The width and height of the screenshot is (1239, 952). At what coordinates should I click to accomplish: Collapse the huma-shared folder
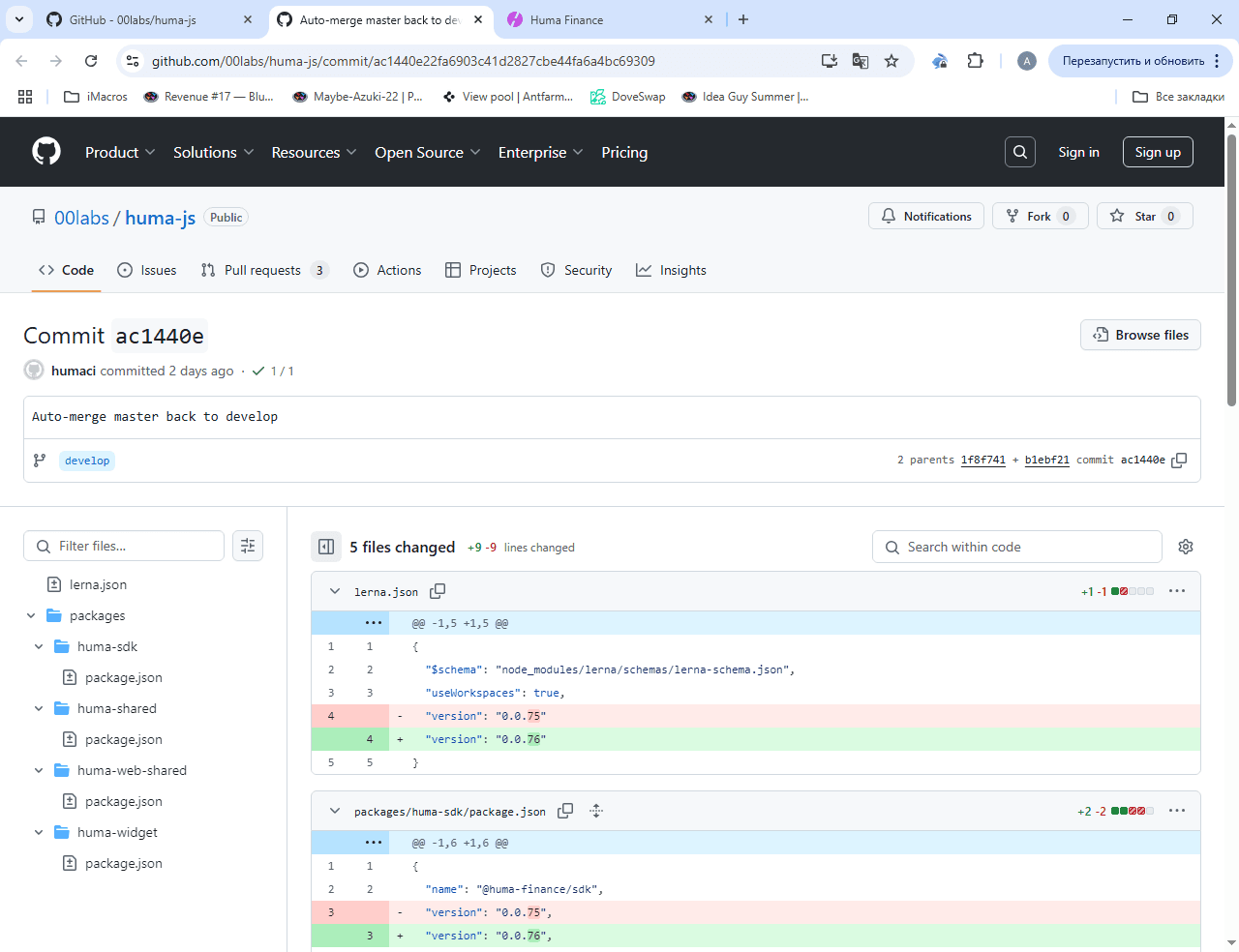pos(39,708)
